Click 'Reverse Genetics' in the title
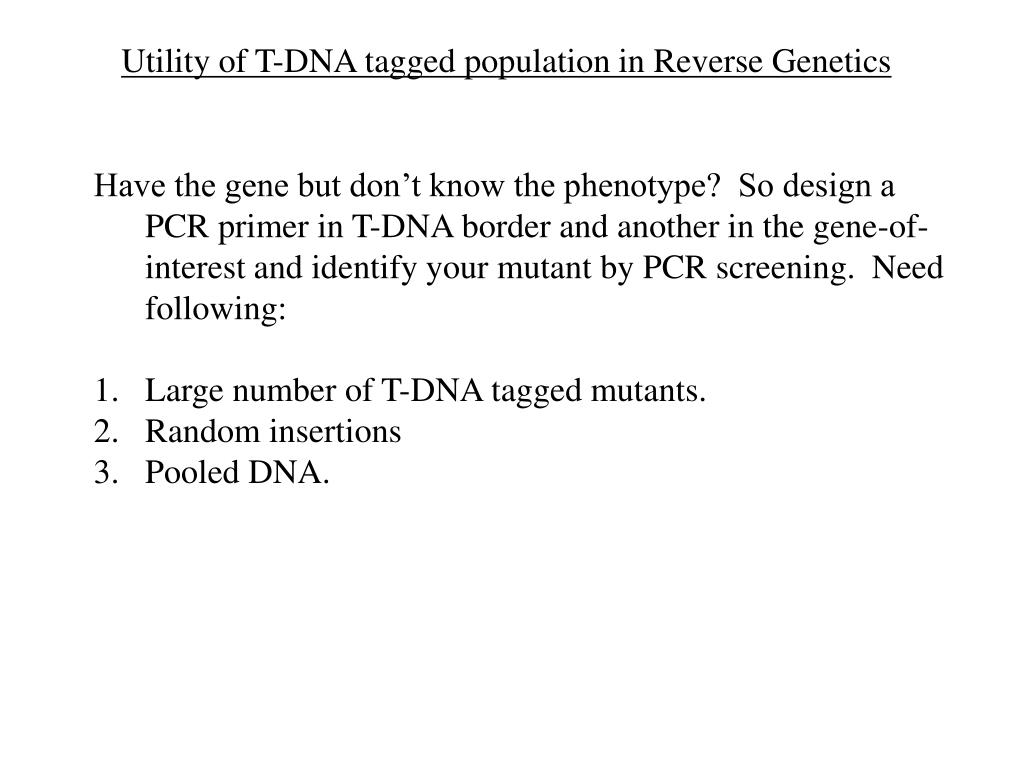 tap(772, 62)
